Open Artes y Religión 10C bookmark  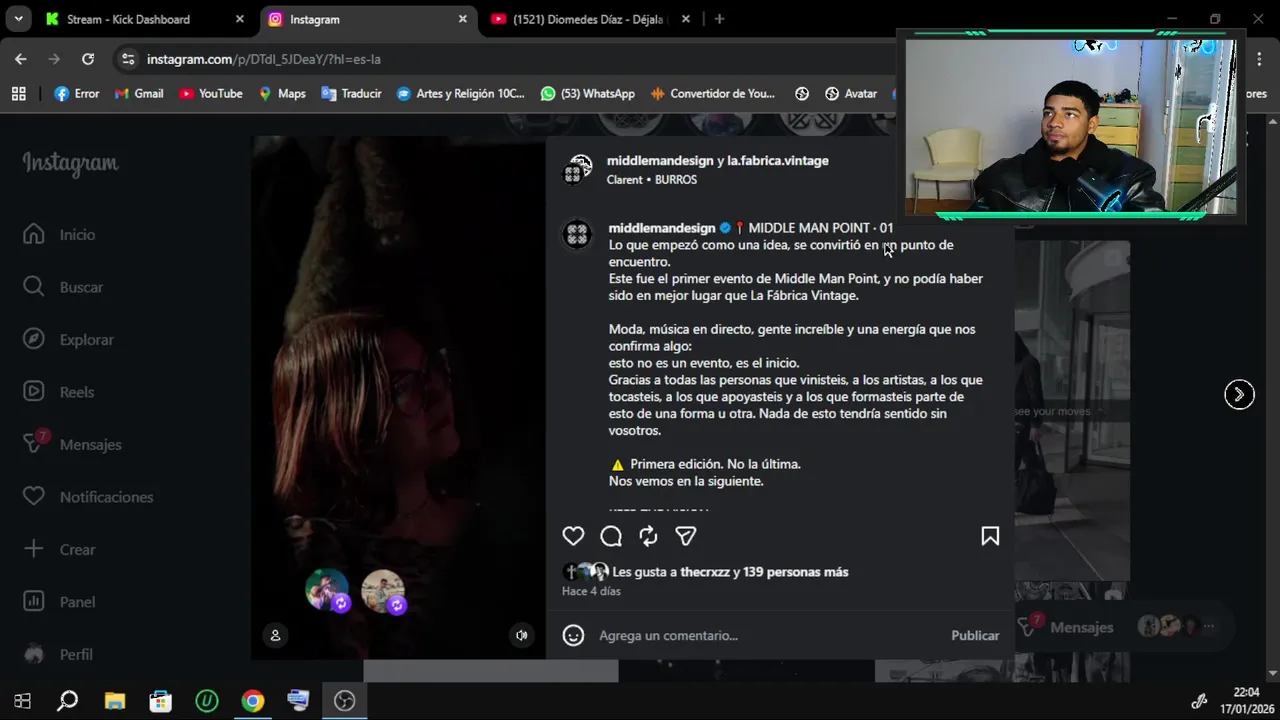460,94
